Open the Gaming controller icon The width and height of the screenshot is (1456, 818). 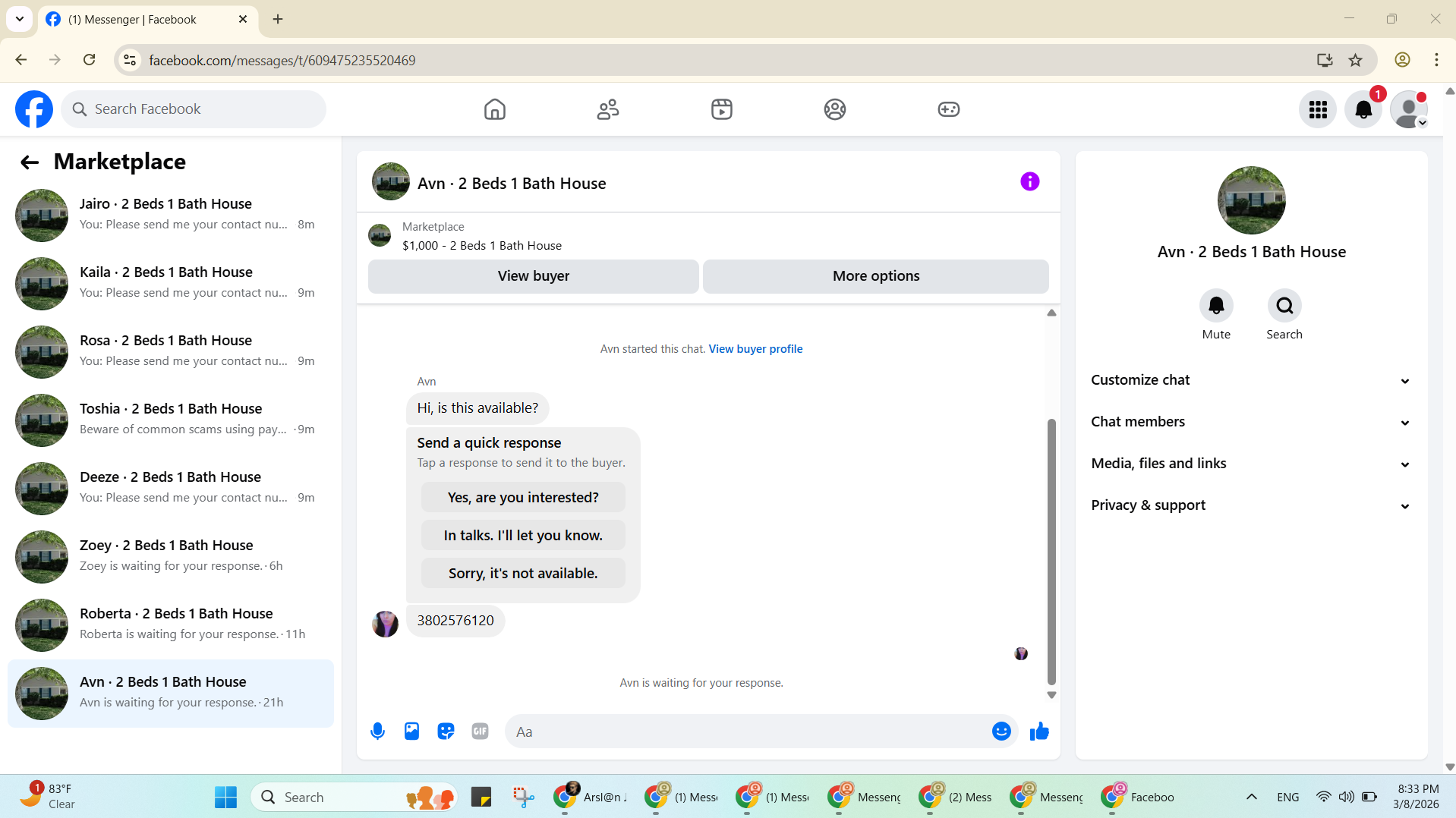[948, 109]
